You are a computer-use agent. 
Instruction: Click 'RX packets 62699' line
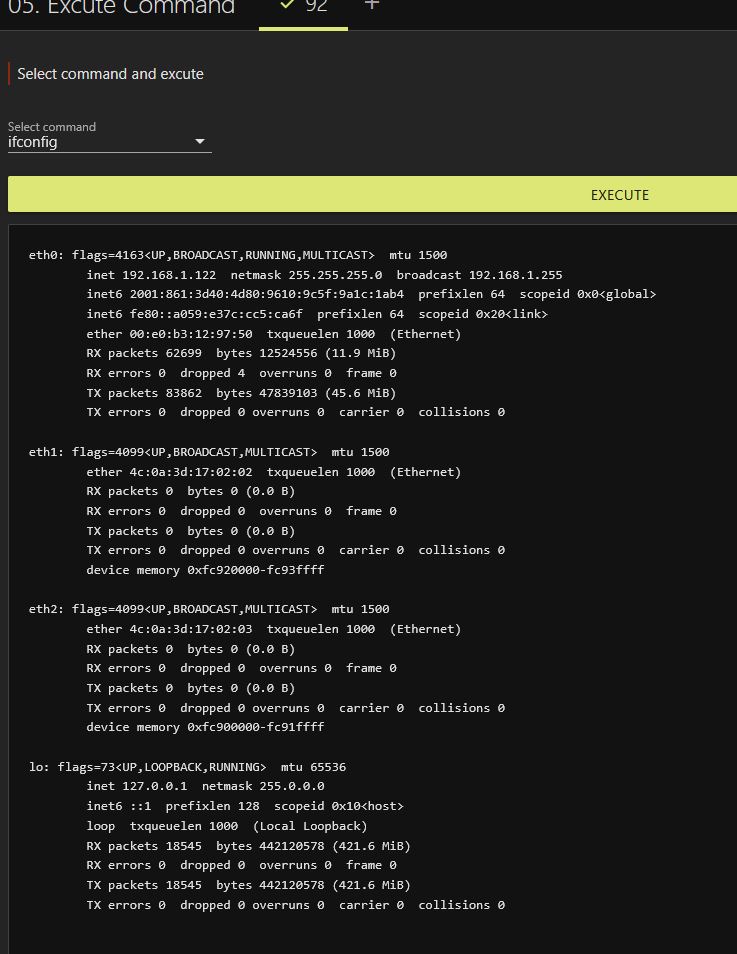[241, 353]
